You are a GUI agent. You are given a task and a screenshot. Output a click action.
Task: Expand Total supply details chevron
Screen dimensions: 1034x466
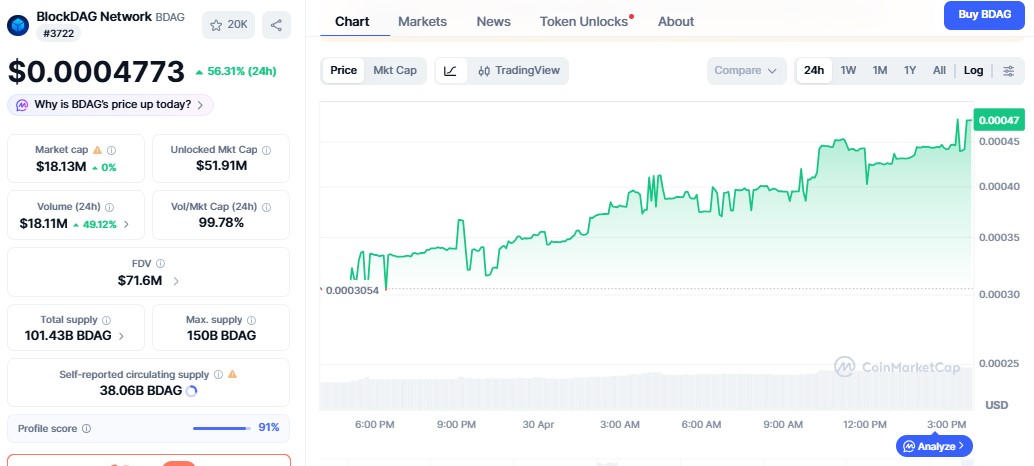pyautogui.click(x=121, y=335)
